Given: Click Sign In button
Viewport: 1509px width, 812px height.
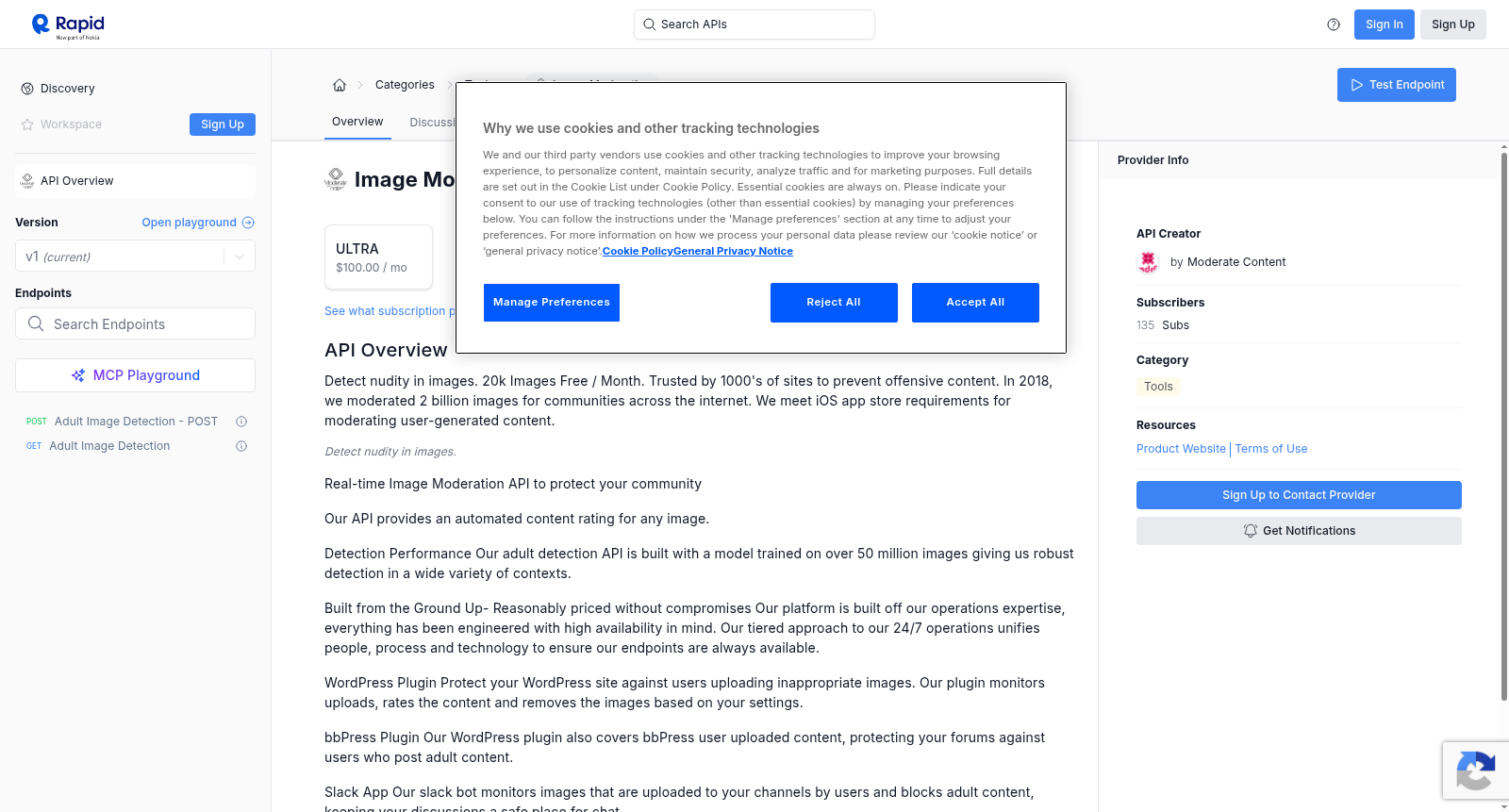Looking at the screenshot, I should point(1384,25).
